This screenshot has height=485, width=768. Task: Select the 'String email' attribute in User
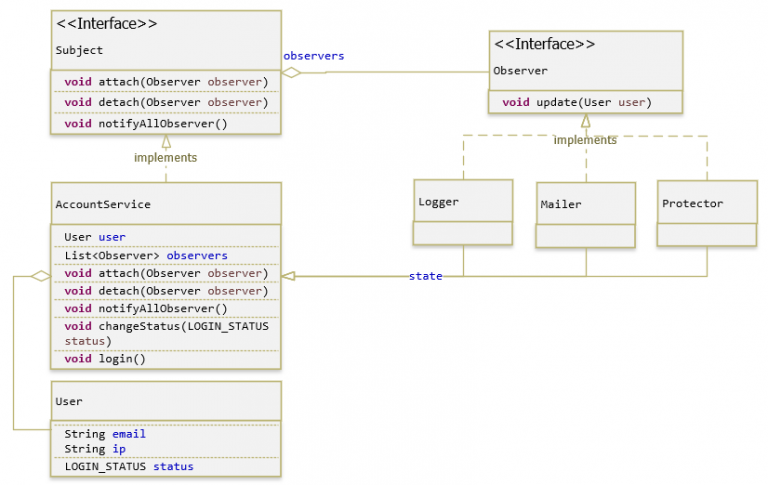105,434
